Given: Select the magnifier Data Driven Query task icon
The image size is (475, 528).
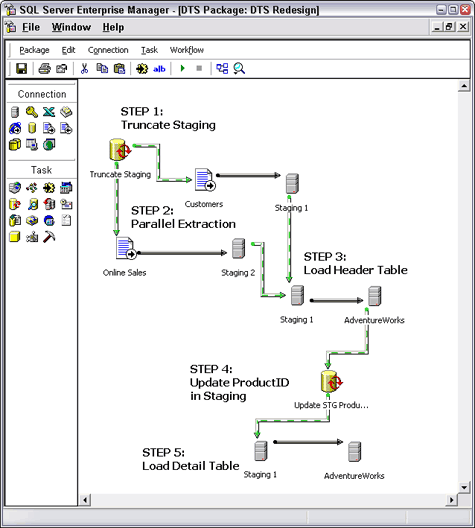Looking at the screenshot, I should [x=32, y=204].
